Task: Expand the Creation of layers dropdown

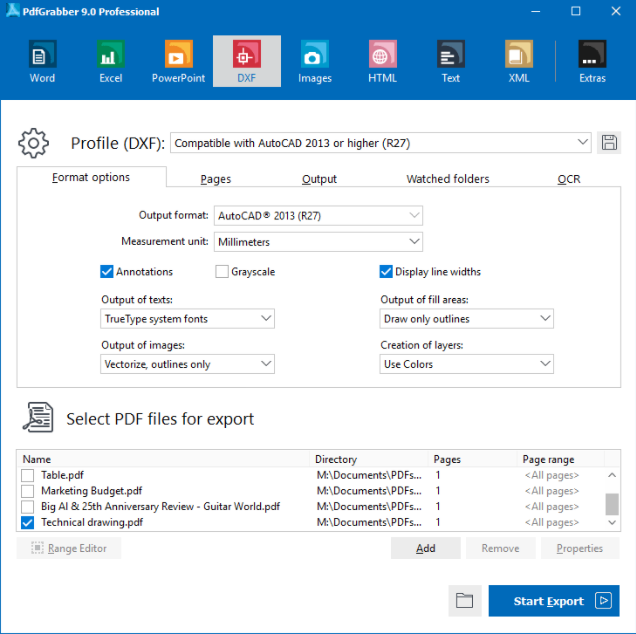Action: coord(466,364)
